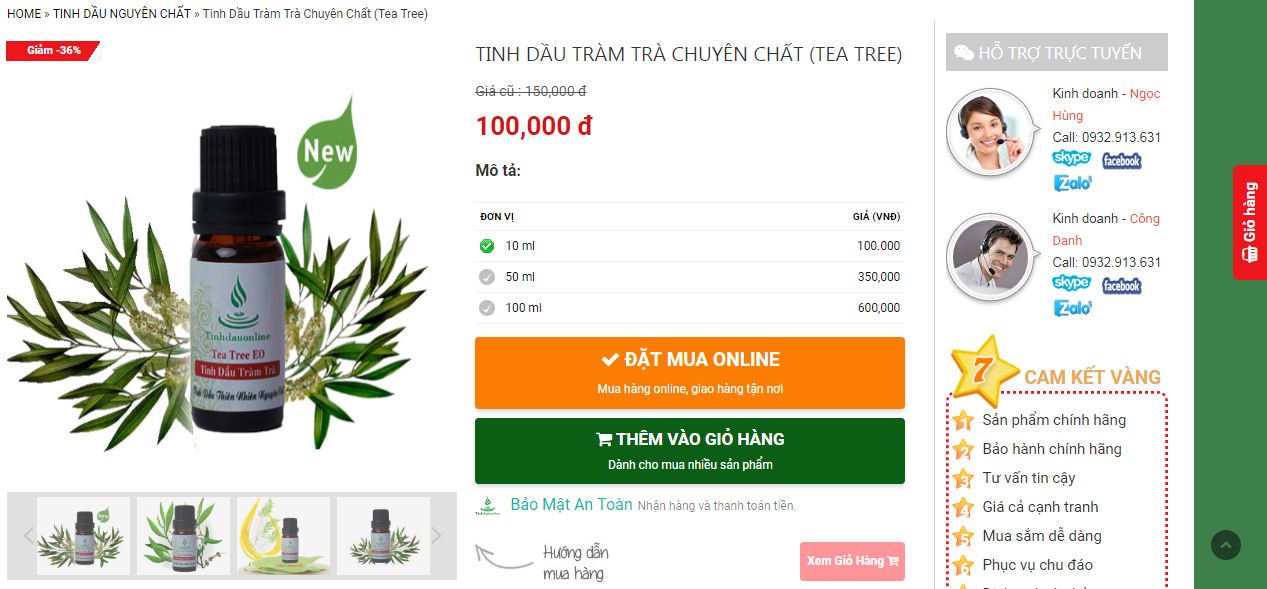Select the 100 ml unit option
The width and height of the screenshot is (1267, 589).
(690, 308)
